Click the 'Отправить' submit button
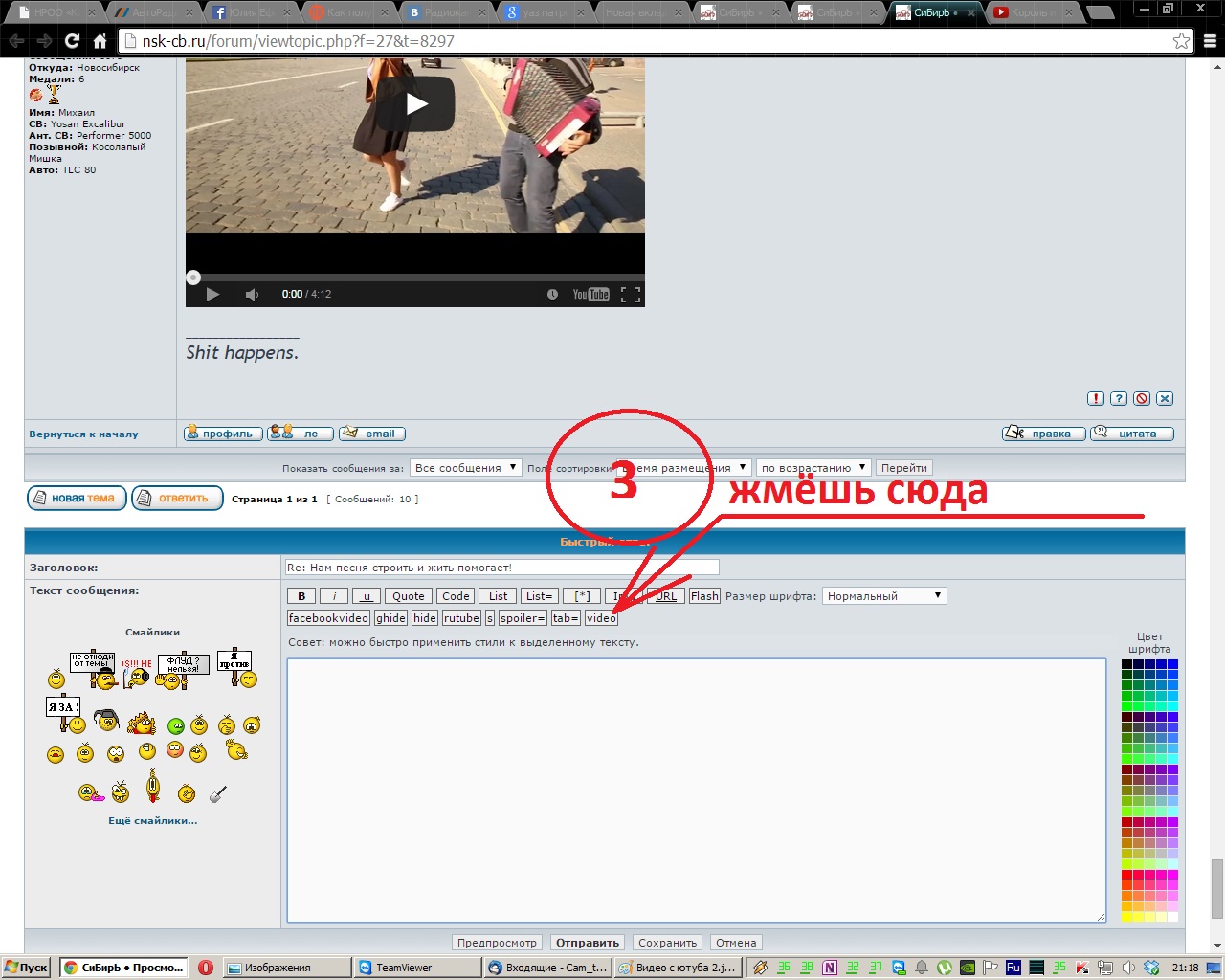Viewport: 1225px width, 980px height. pos(588,943)
